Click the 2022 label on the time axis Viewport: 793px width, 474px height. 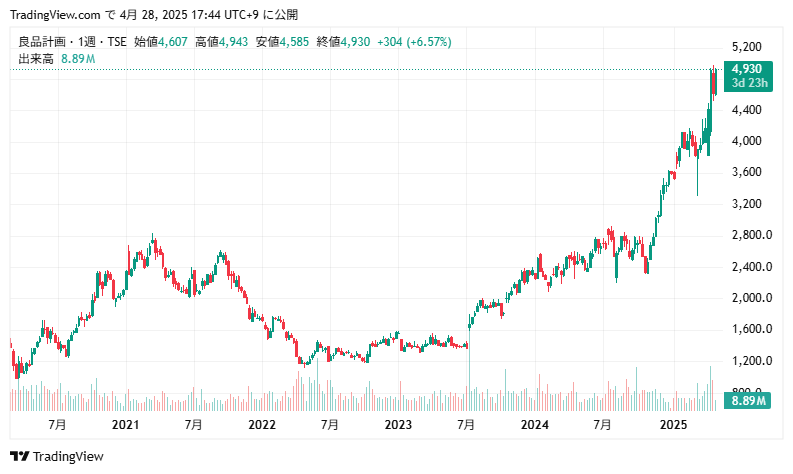(262, 425)
